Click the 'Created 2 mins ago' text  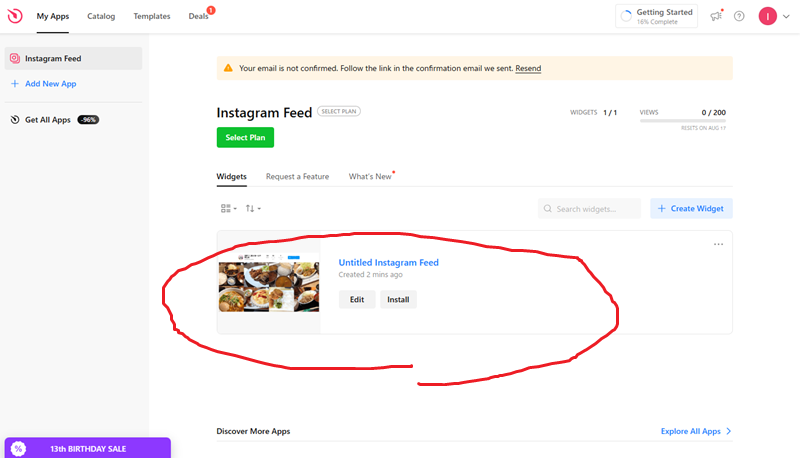click(370, 275)
